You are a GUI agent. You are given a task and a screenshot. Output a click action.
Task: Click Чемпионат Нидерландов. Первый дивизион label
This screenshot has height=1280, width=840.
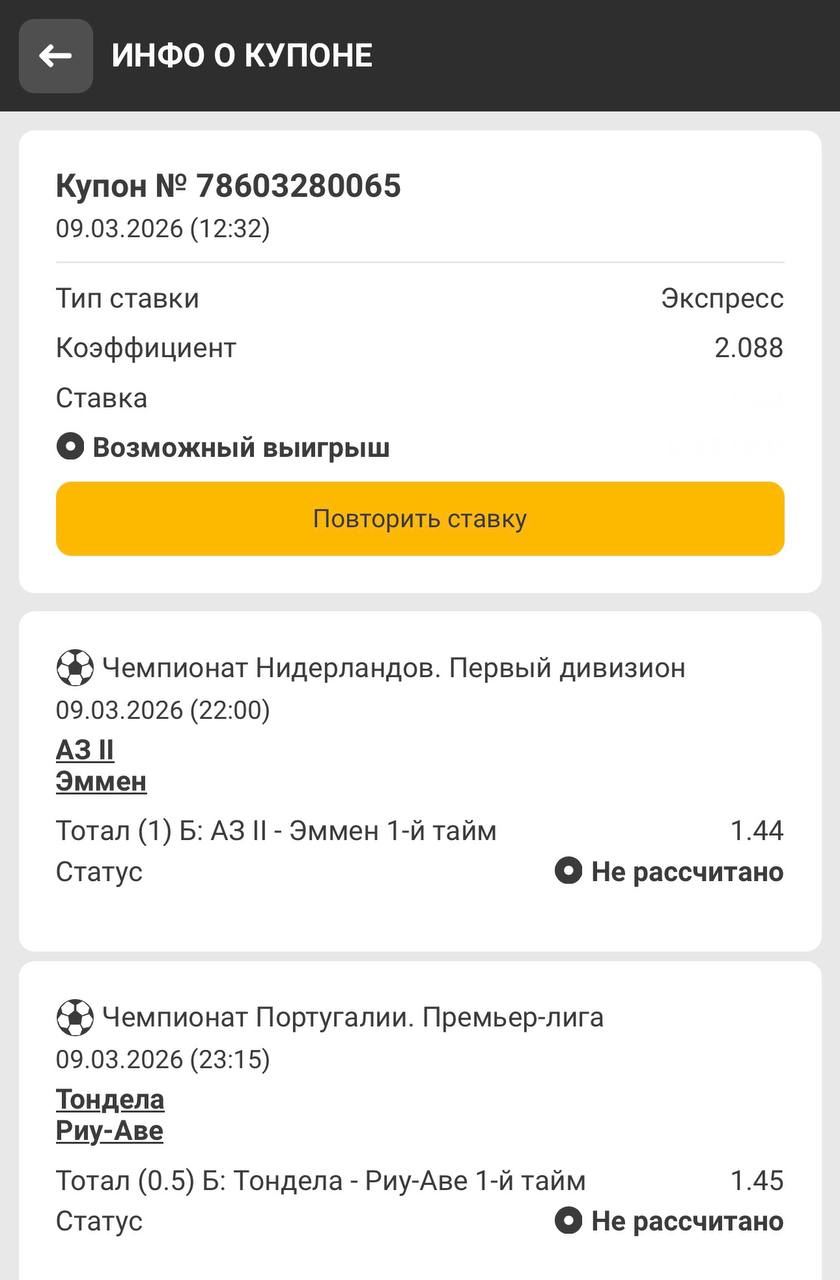pyautogui.click(x=394, y=668)
